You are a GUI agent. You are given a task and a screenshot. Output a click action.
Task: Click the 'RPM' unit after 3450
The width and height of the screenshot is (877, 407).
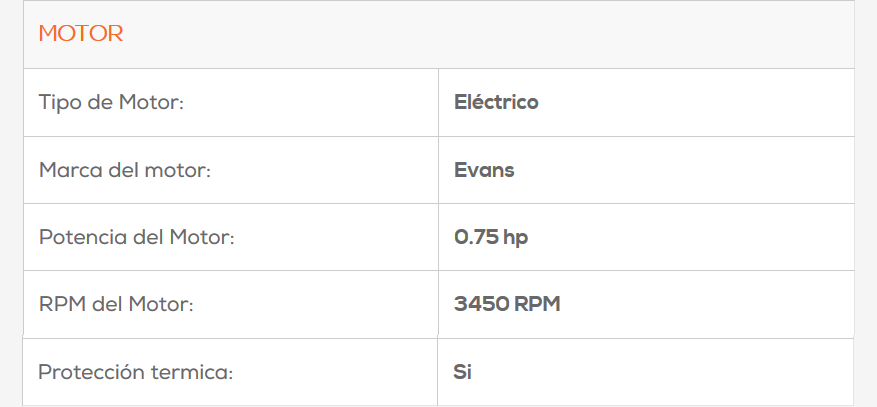537,304
